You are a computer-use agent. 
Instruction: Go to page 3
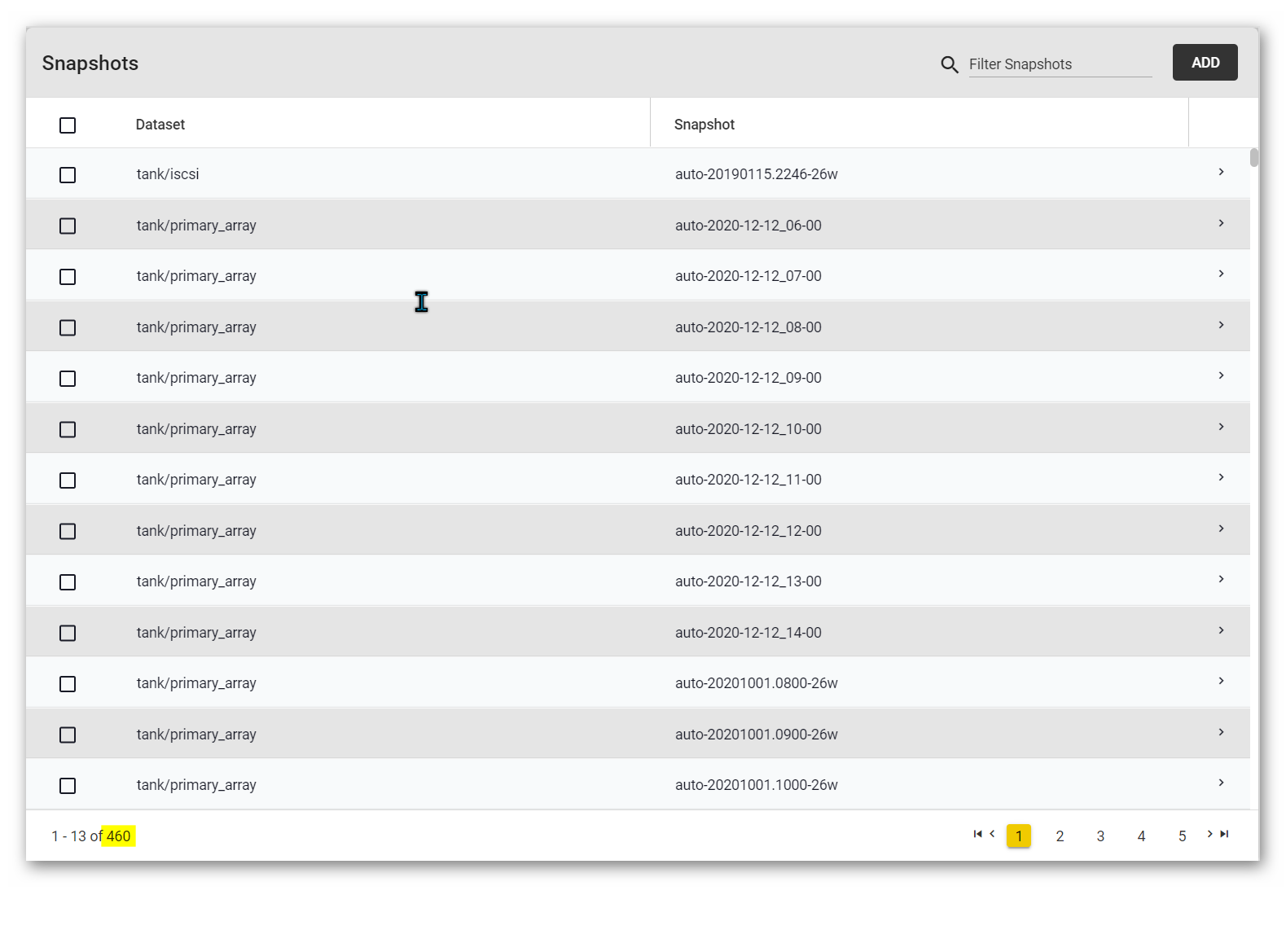(x=1100, y=836)
